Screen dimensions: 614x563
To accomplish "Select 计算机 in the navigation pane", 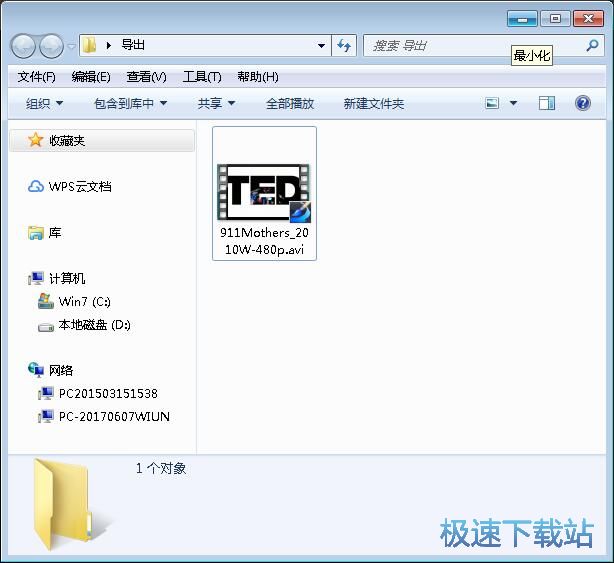I will [x=67, y=278].
